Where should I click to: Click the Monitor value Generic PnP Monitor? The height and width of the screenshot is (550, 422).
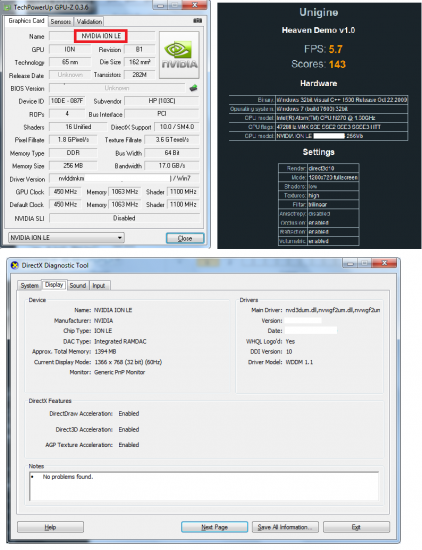[119, 372]
